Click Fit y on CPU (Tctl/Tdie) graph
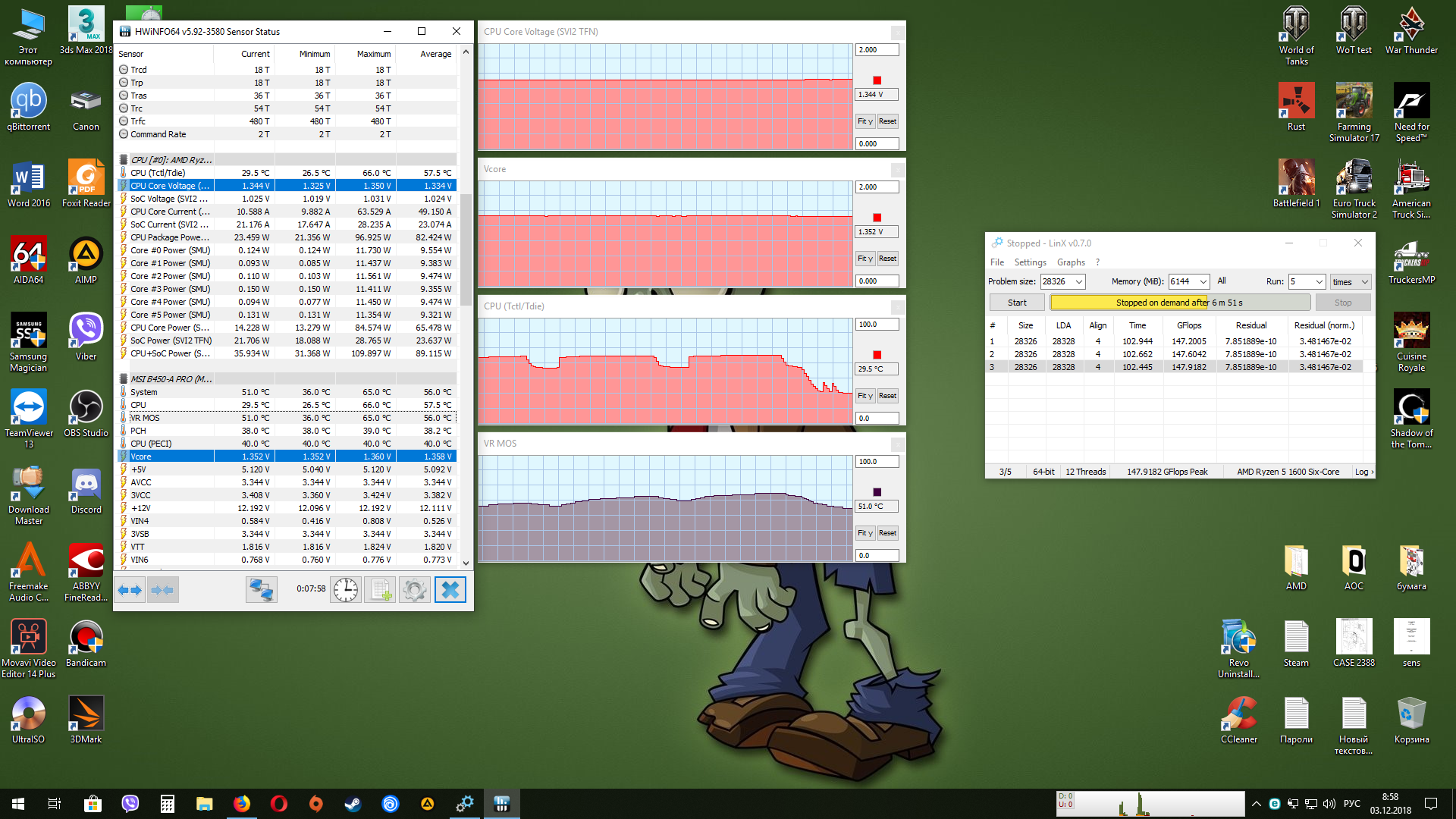 pyautogui.click(x=864, y=396)
